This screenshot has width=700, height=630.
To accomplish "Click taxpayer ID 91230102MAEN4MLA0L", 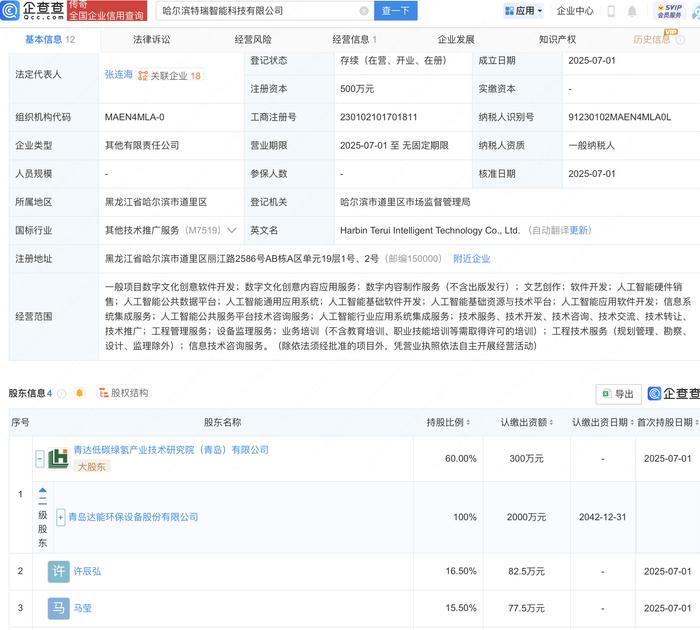I will tap(619, 117).
